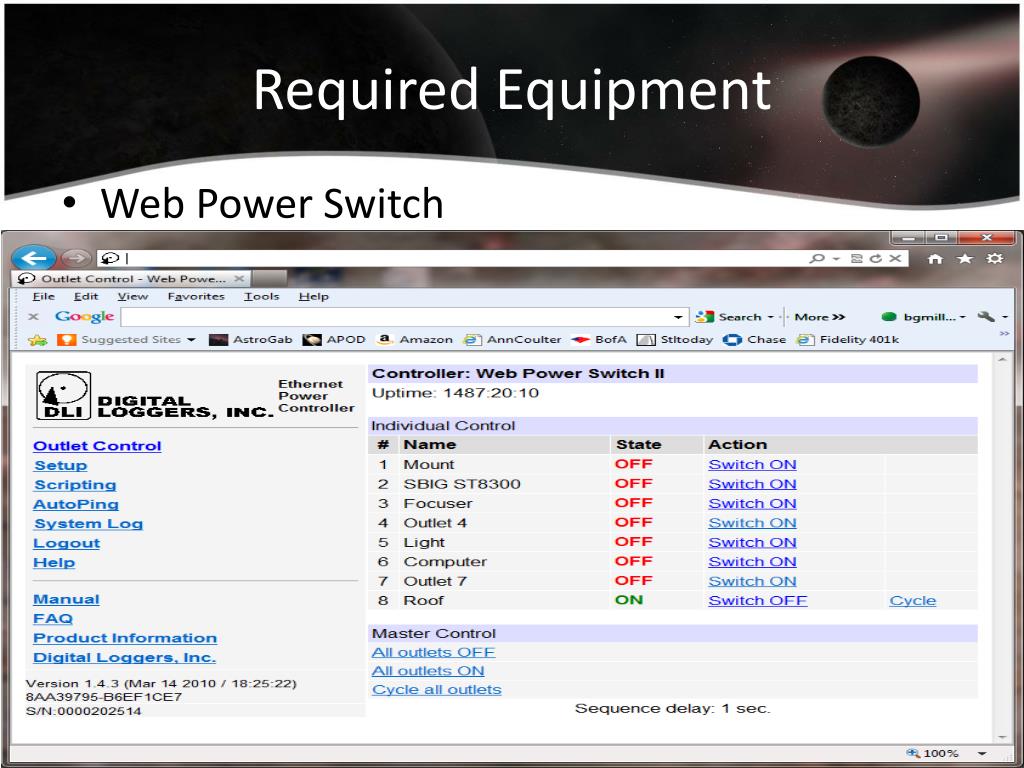Screen dimensions: 1024x768
Task: Open browser Tools gear icon
Action: [x=995, y=259]
